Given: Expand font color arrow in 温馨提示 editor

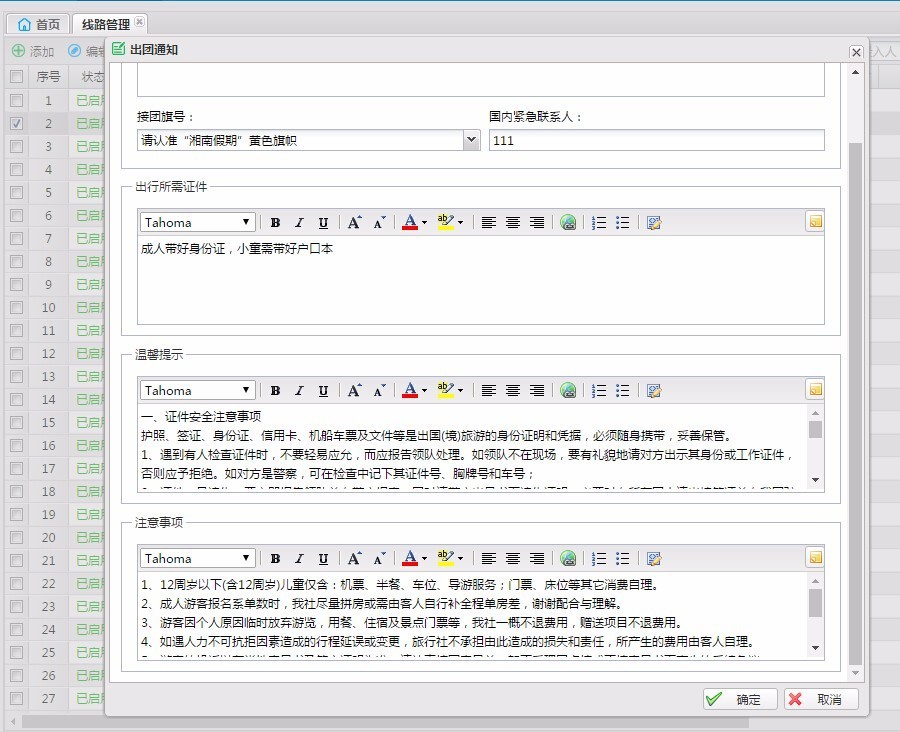Looking at the screenshot, I should (424, 391).
